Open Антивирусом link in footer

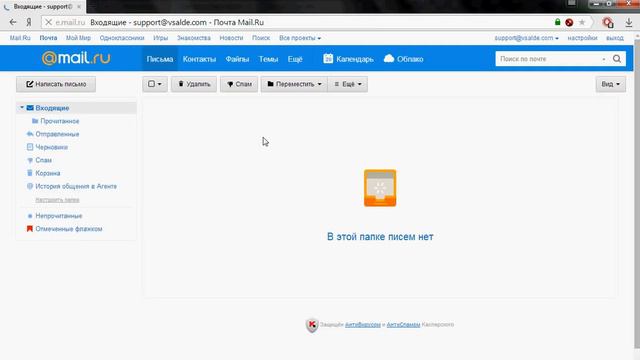tap(362, 324)
